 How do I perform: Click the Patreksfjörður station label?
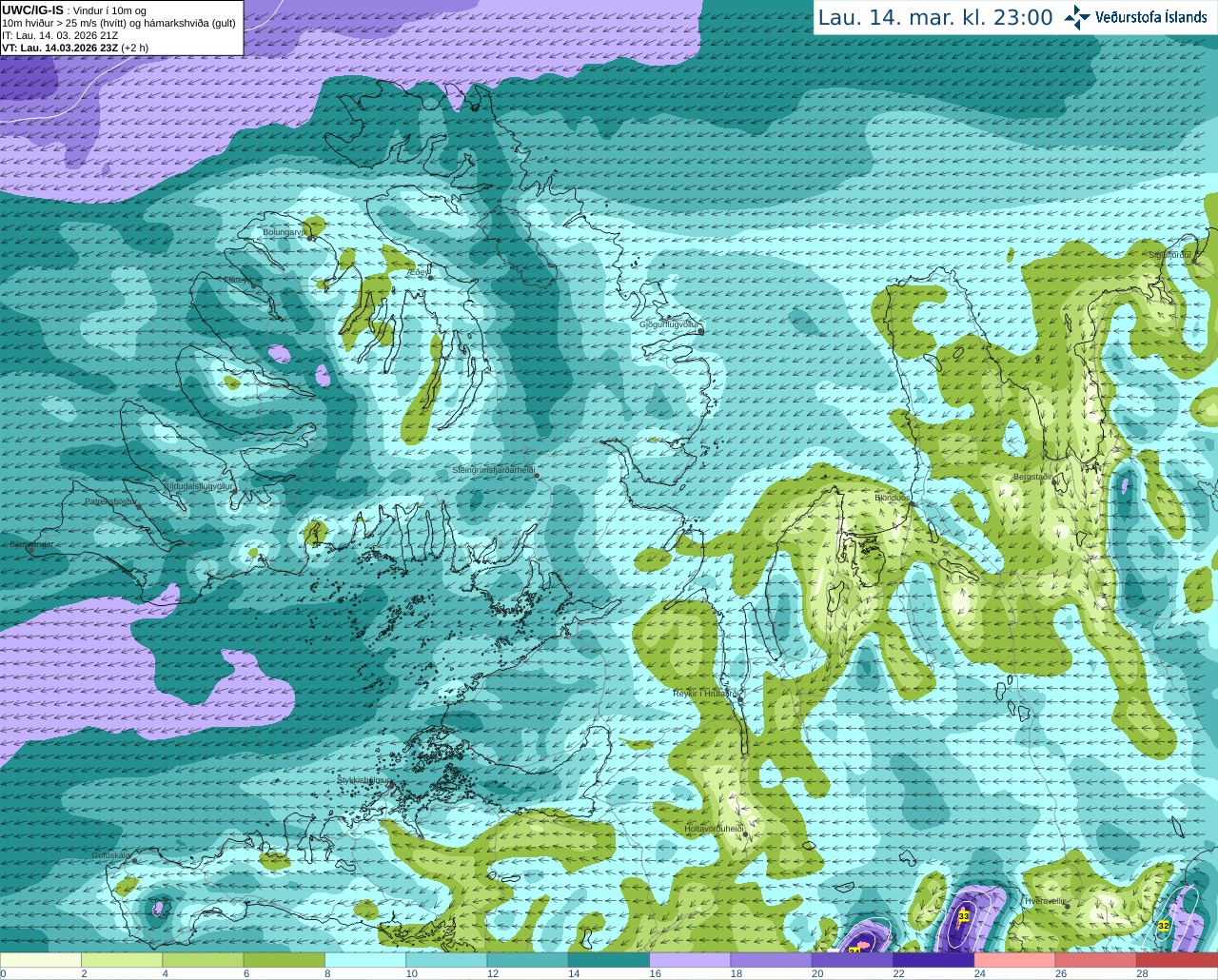[111, 501]
